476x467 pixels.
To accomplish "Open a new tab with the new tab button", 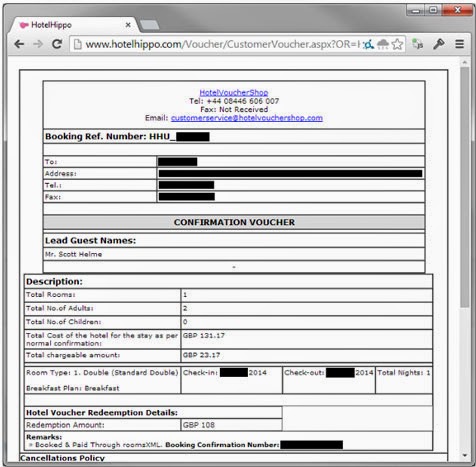I will (x=149, y=25).
